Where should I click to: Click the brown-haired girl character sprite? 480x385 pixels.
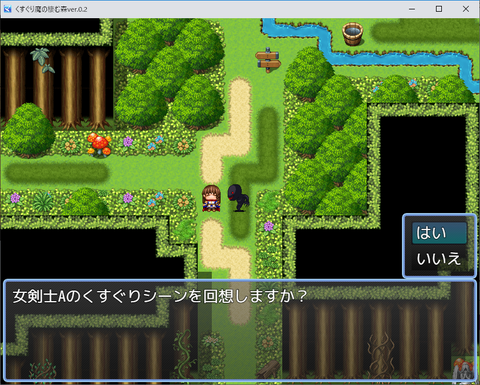211,199
